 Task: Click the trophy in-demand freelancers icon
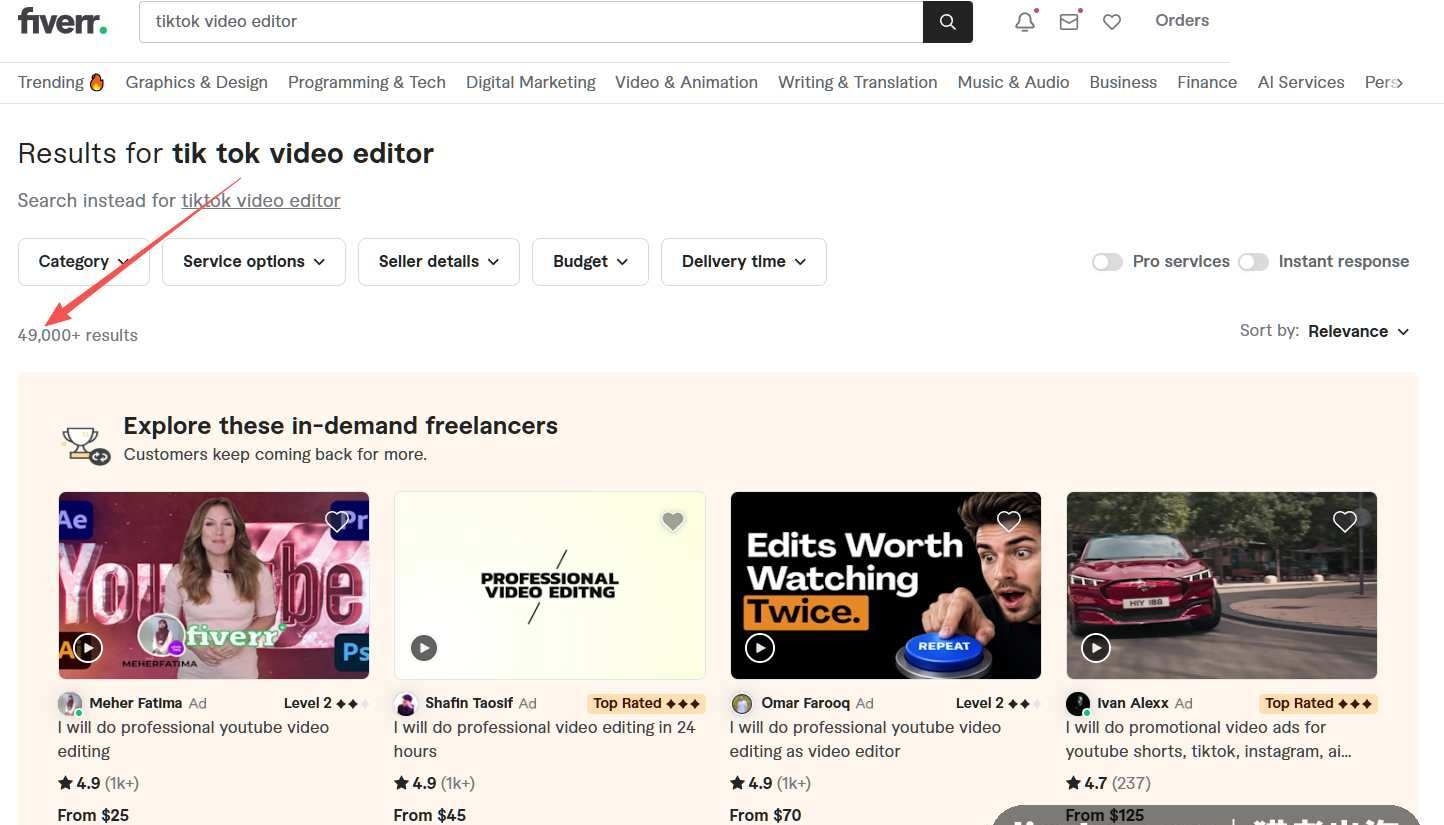pos(84,445)
